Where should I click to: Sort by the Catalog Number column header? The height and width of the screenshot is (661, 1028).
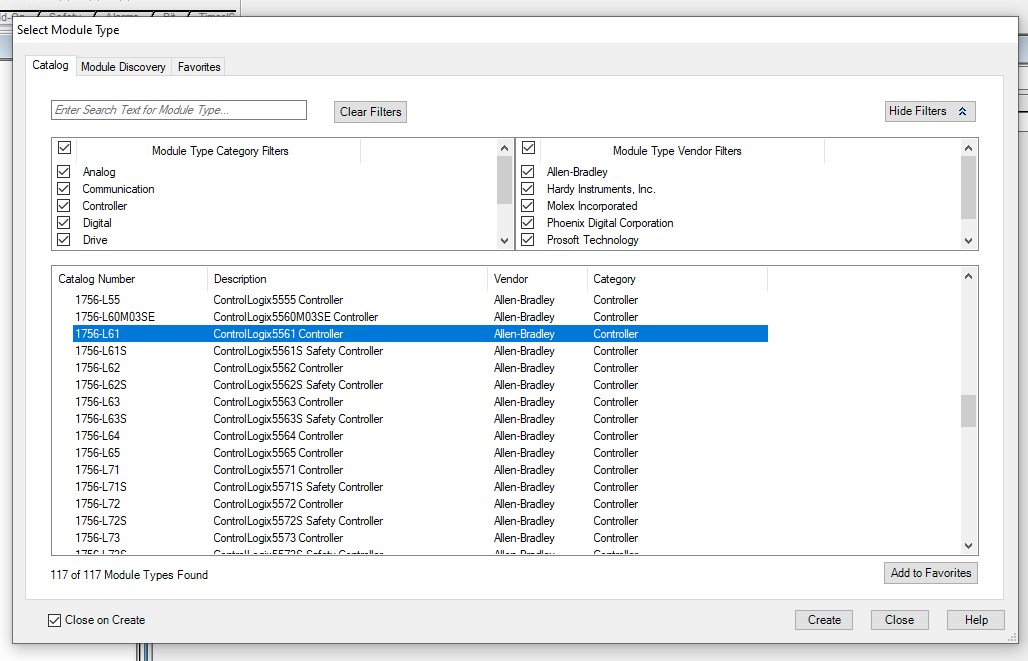[x=129, y=279]
